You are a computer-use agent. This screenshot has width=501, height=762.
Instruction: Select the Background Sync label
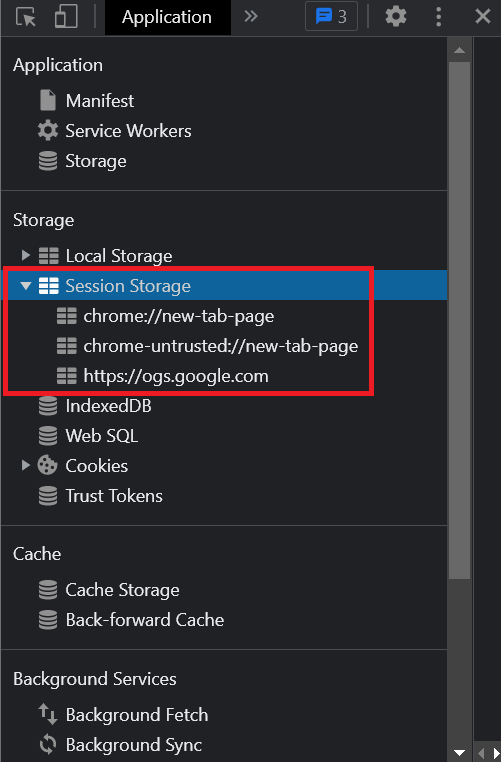pos(134,745)
